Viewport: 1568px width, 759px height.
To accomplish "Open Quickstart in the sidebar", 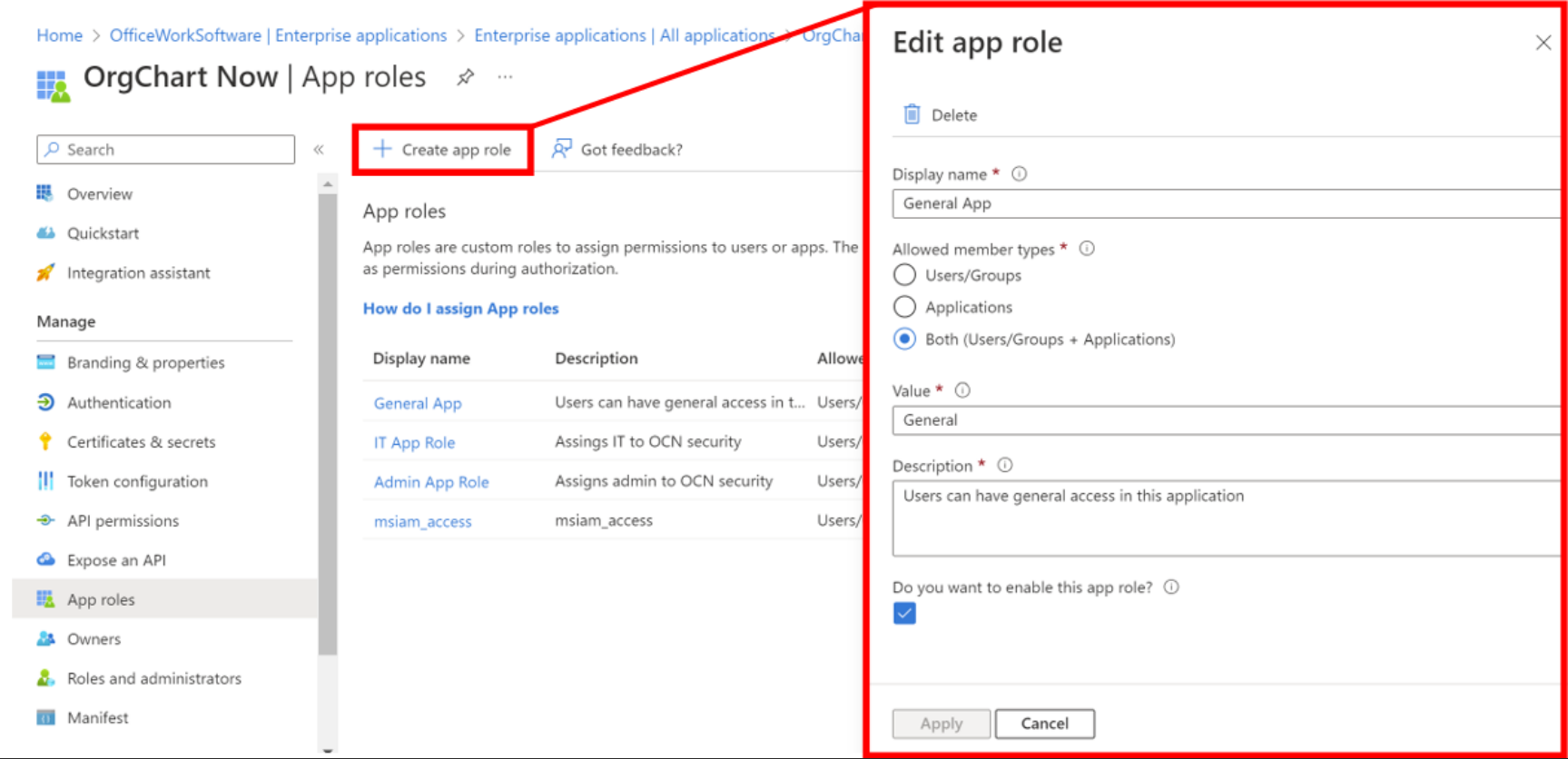I will (x=103, y=233).
